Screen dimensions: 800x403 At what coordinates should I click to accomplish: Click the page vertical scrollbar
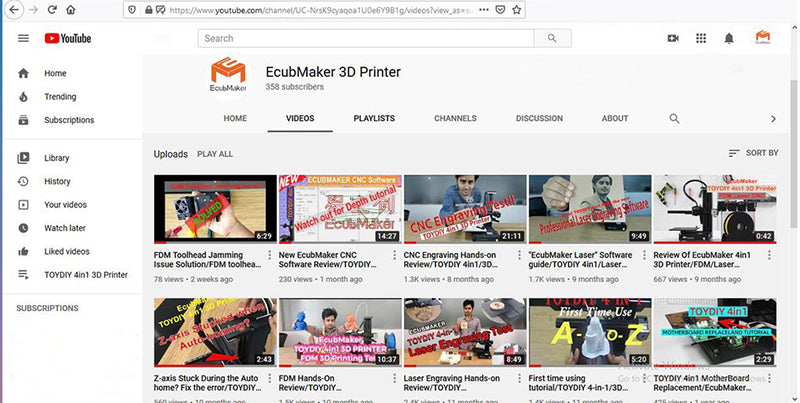click(793, 153)
